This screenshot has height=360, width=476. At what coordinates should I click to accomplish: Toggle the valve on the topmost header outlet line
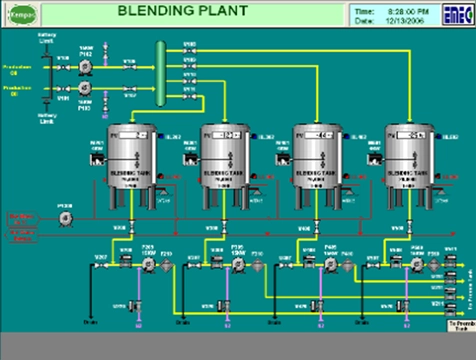(x=190, y=51)
